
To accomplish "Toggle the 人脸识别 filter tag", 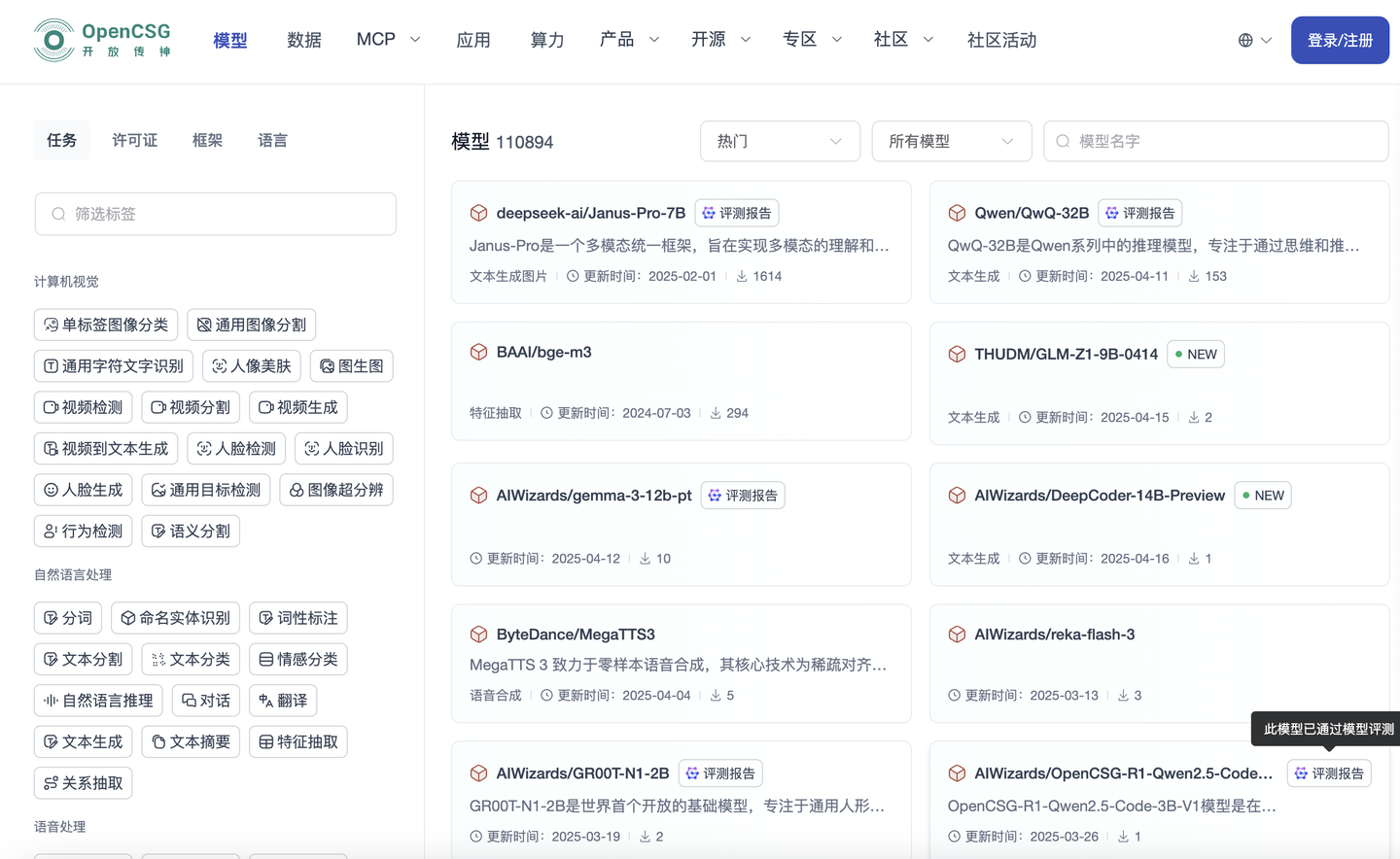I will pos(343,448).
